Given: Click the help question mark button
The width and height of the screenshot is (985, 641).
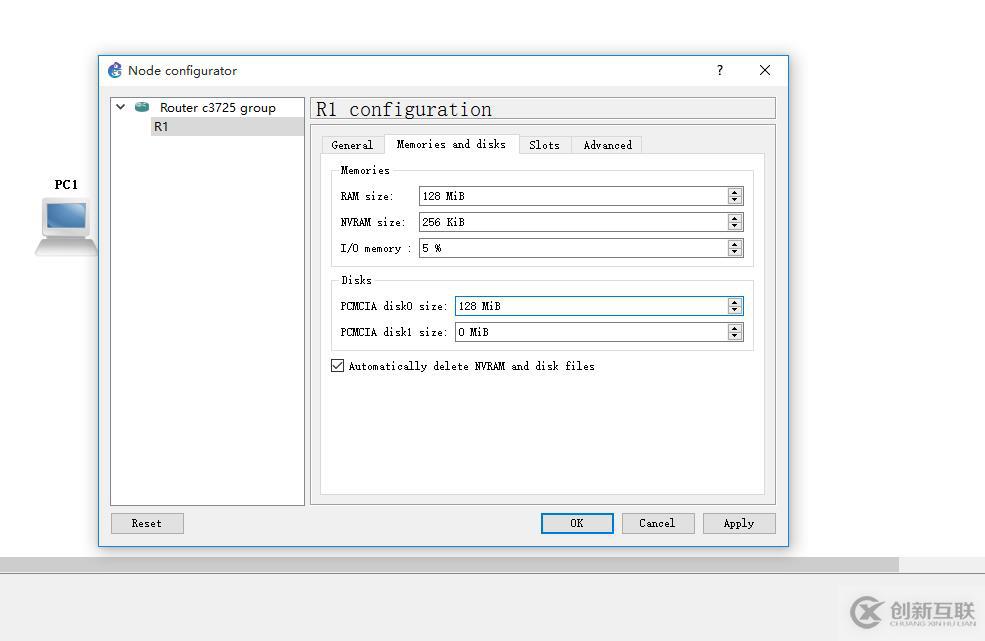Looking at the screenshot, I should [720, 70].
